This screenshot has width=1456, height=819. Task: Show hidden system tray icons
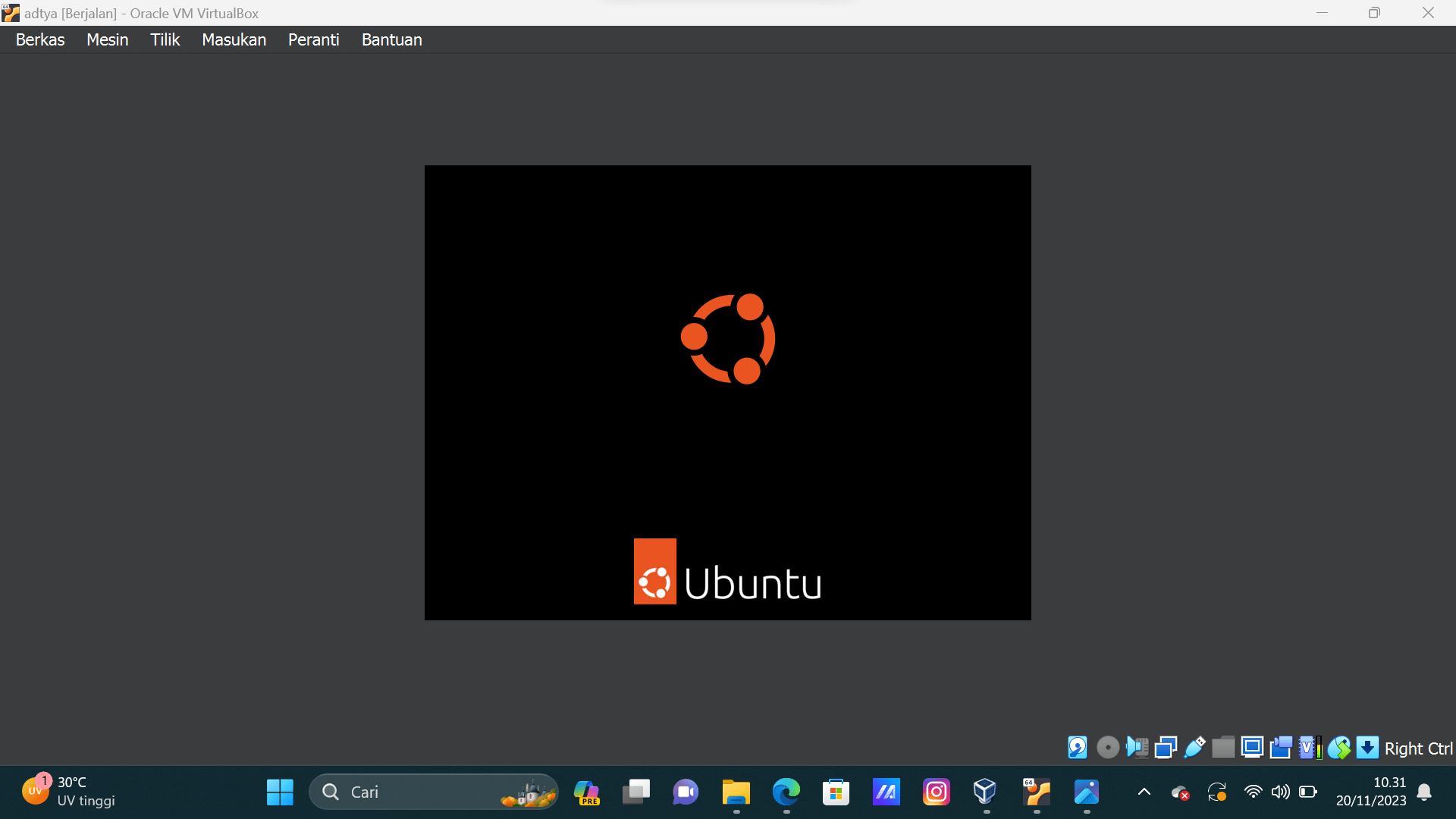tap(1144, 792)
